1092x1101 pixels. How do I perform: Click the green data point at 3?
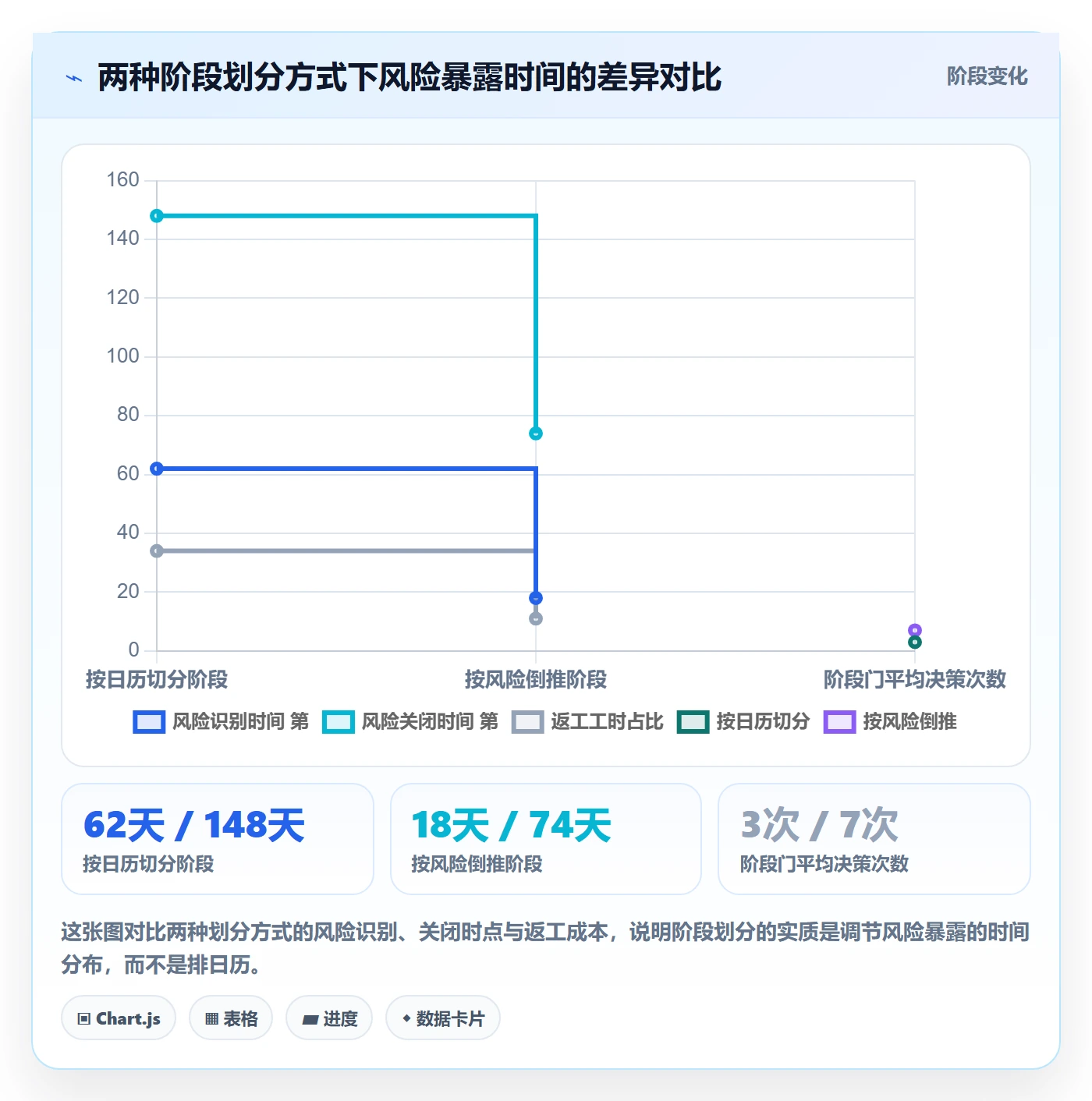(x=915, y=643)
